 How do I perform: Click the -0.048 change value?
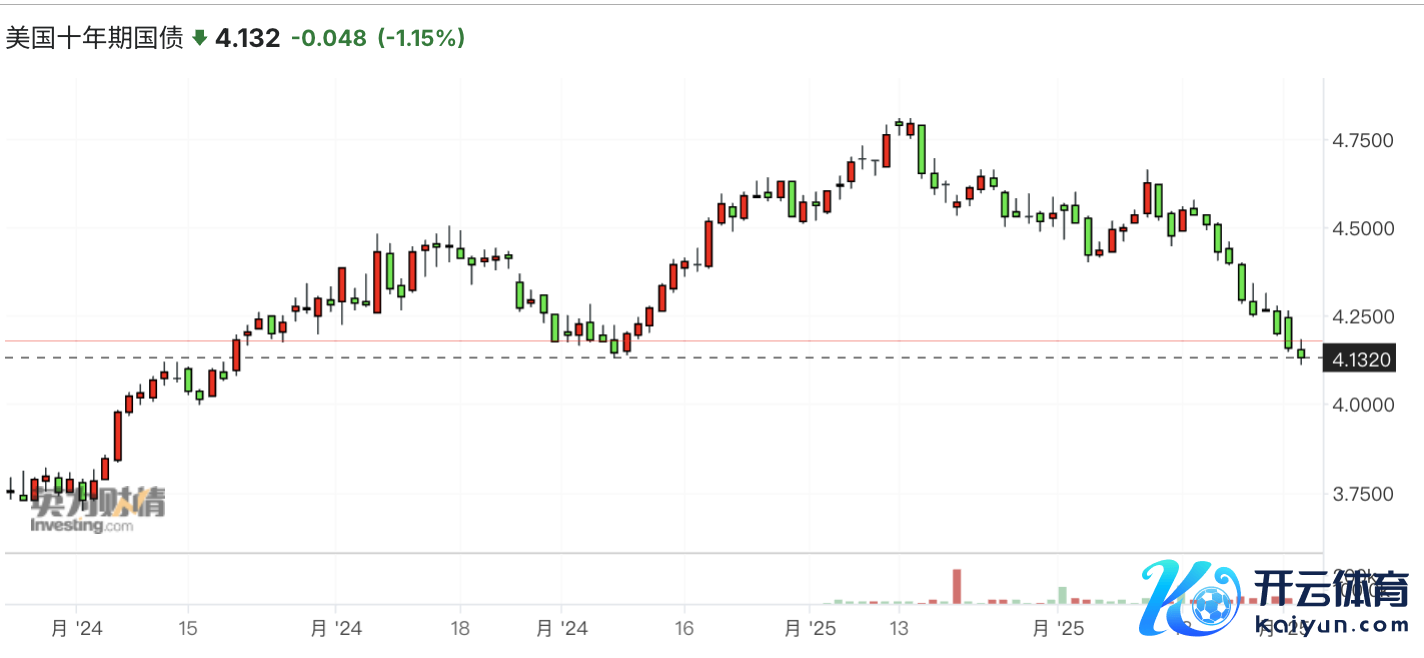pyautogui.click(x=328, y=39)
